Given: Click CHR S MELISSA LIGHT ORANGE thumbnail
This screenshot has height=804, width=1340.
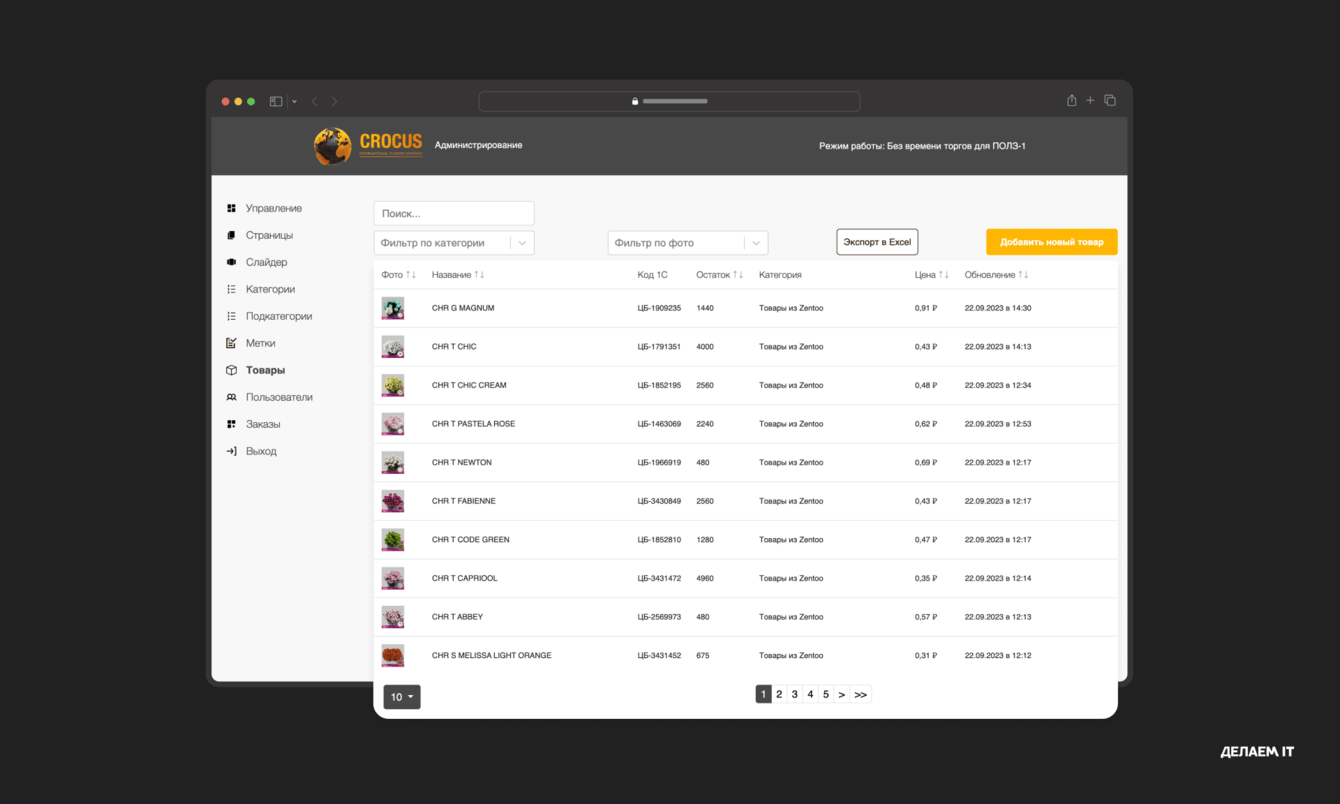Looking at the screenshot, I should coord(393,656).
